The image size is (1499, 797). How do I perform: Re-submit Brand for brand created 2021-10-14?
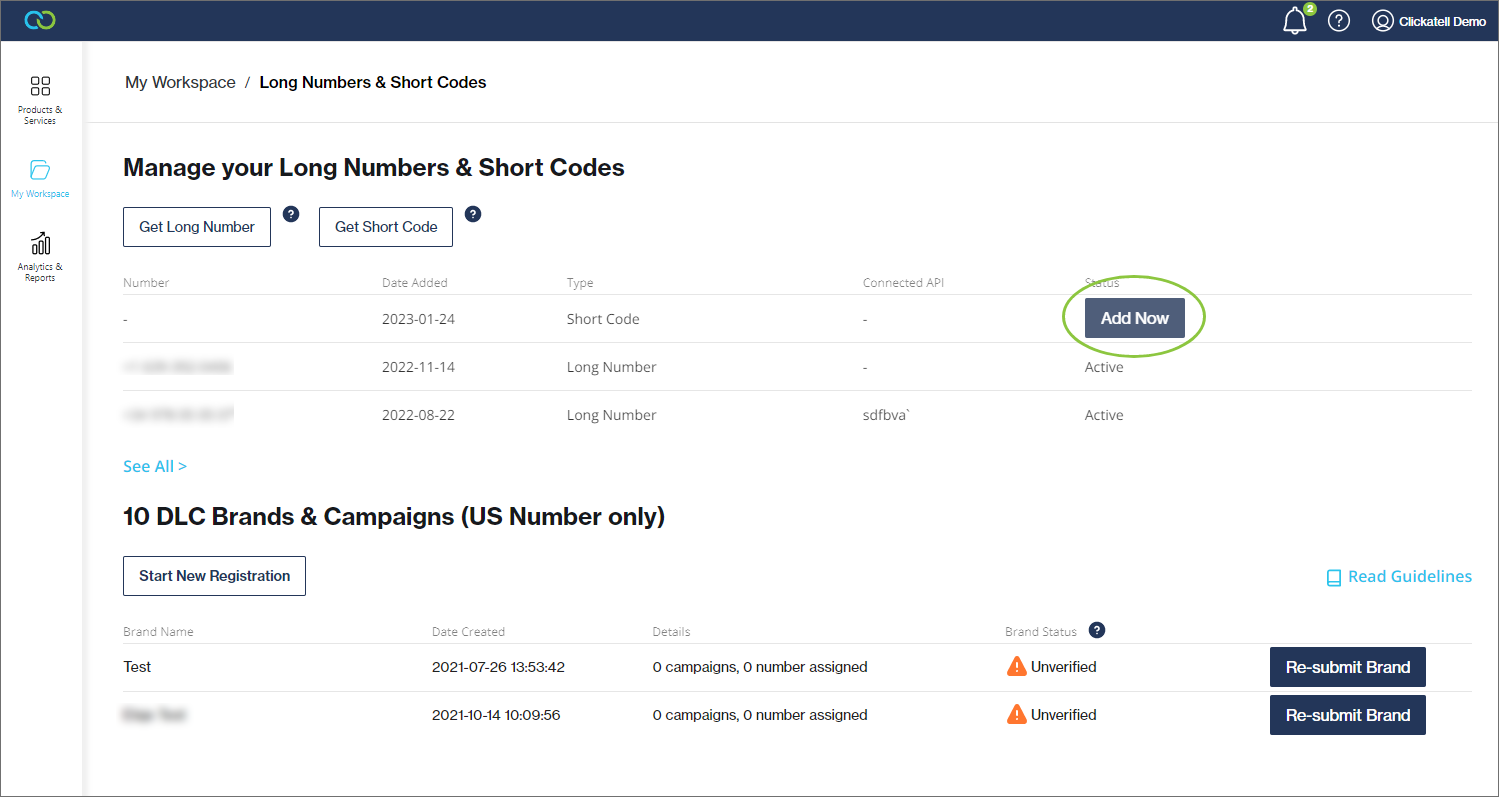(x=1347, y=715)
